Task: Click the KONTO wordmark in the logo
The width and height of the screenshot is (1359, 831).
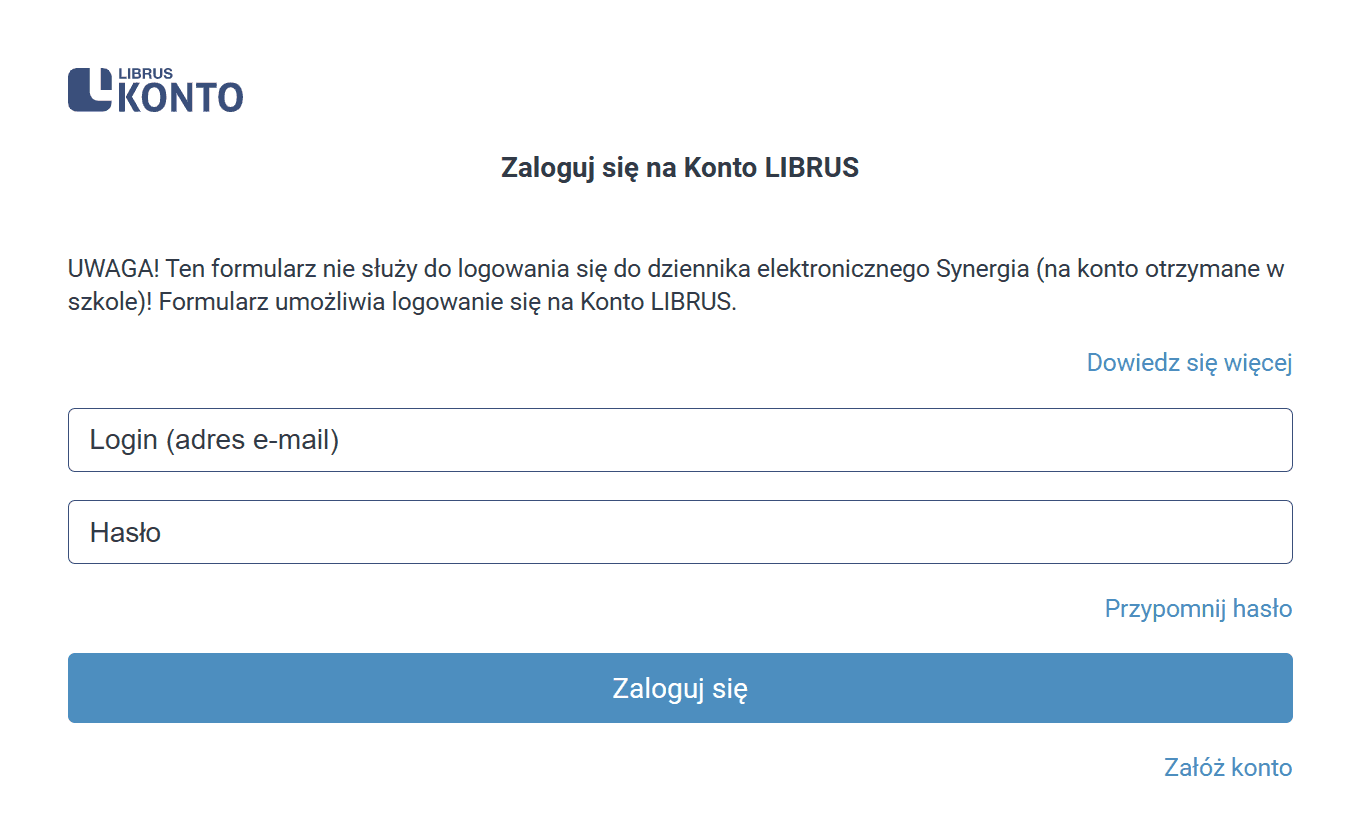Action: [181, 98]
